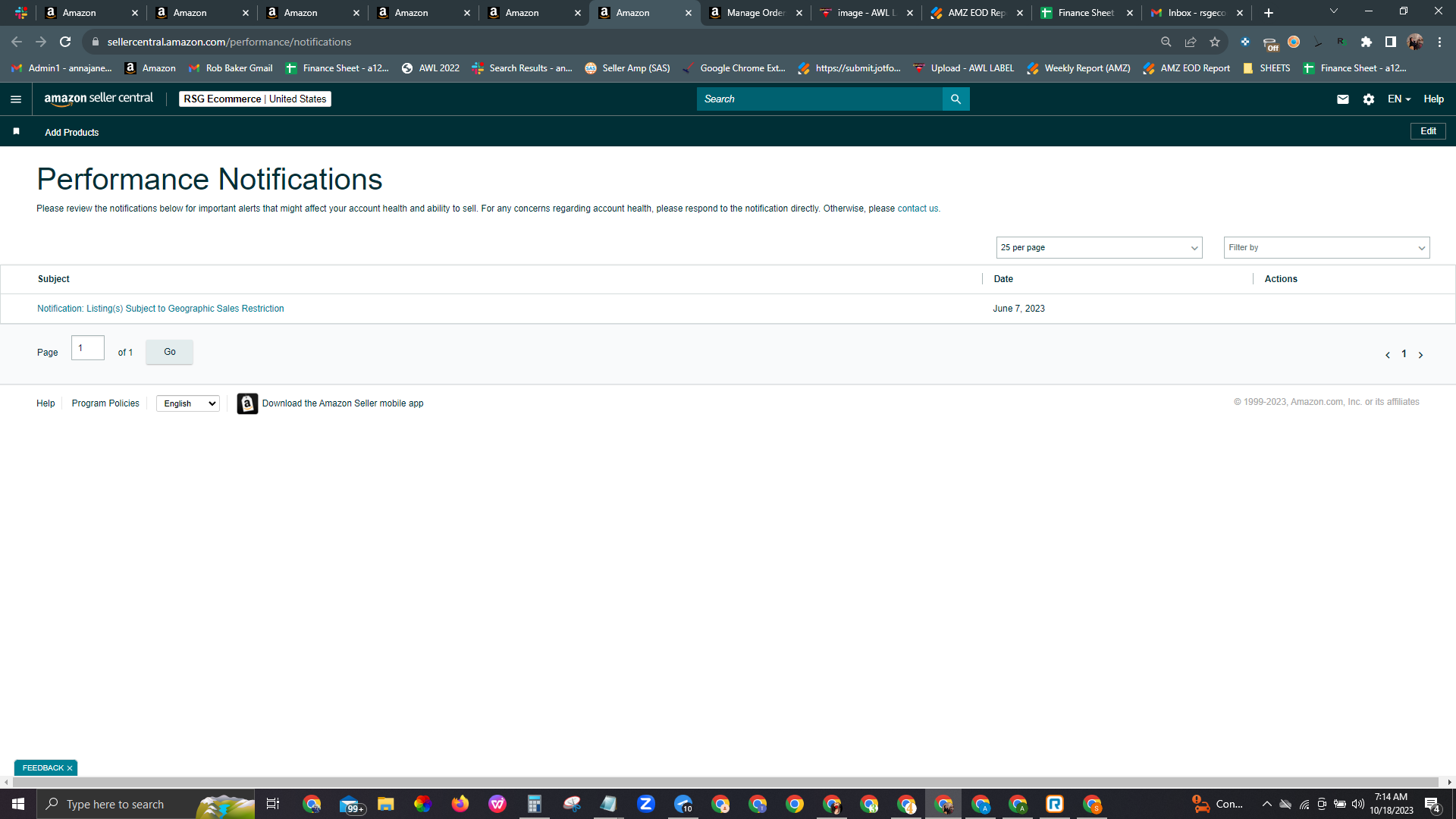The height and width of the screenshot is (819, 1456).
Task: Click the bookmark flag icon beside Add Products
Action: [x=16, y=131]
